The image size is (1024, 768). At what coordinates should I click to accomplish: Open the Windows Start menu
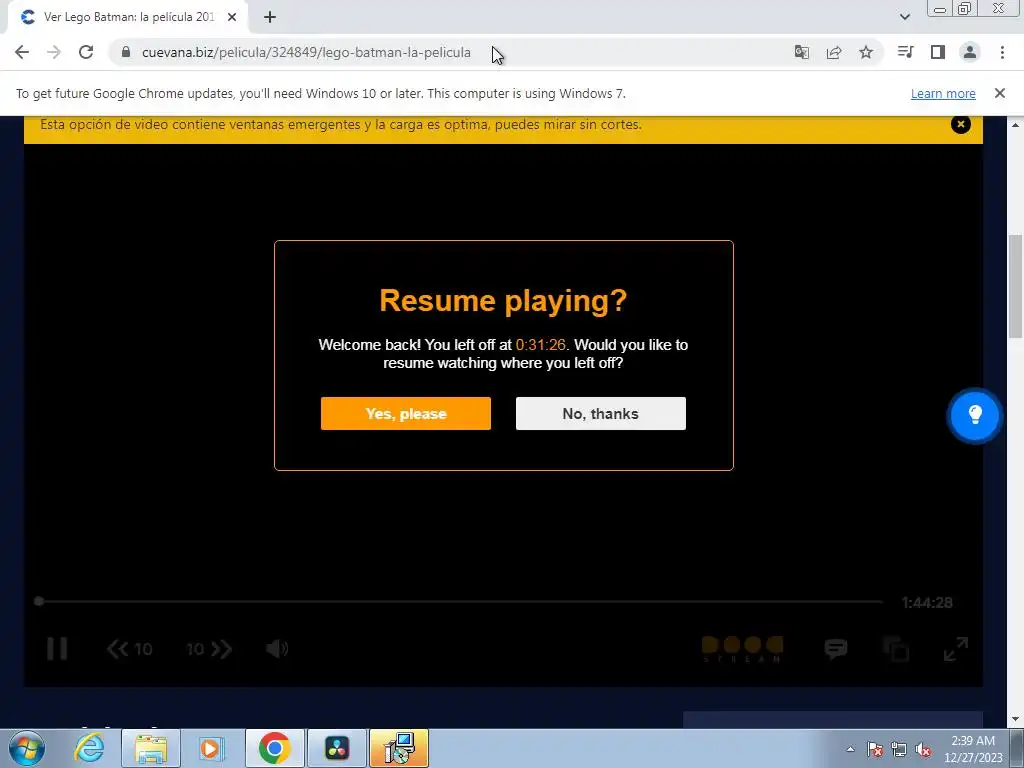(x=27, y=748)
